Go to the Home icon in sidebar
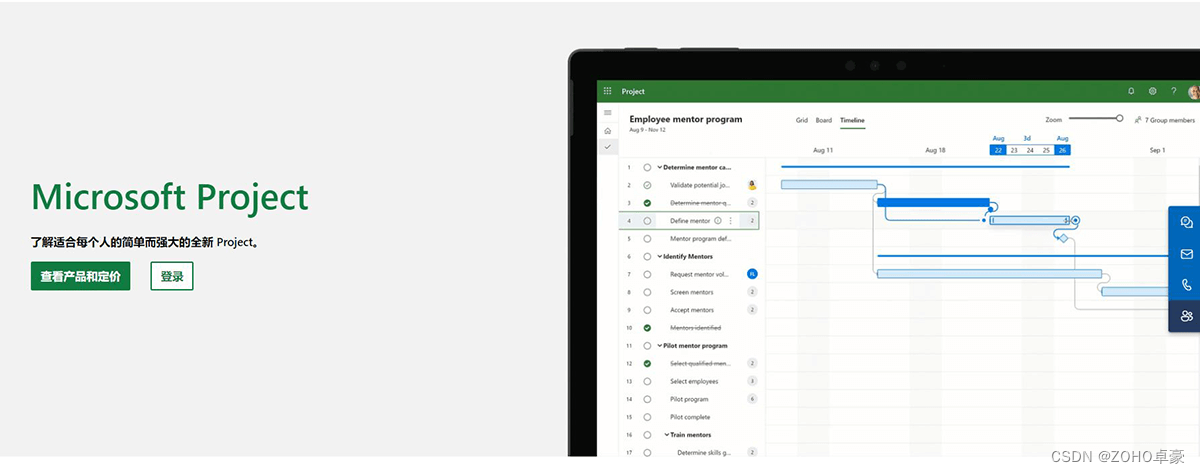1200x474 pixels. [x=607, y=130]
